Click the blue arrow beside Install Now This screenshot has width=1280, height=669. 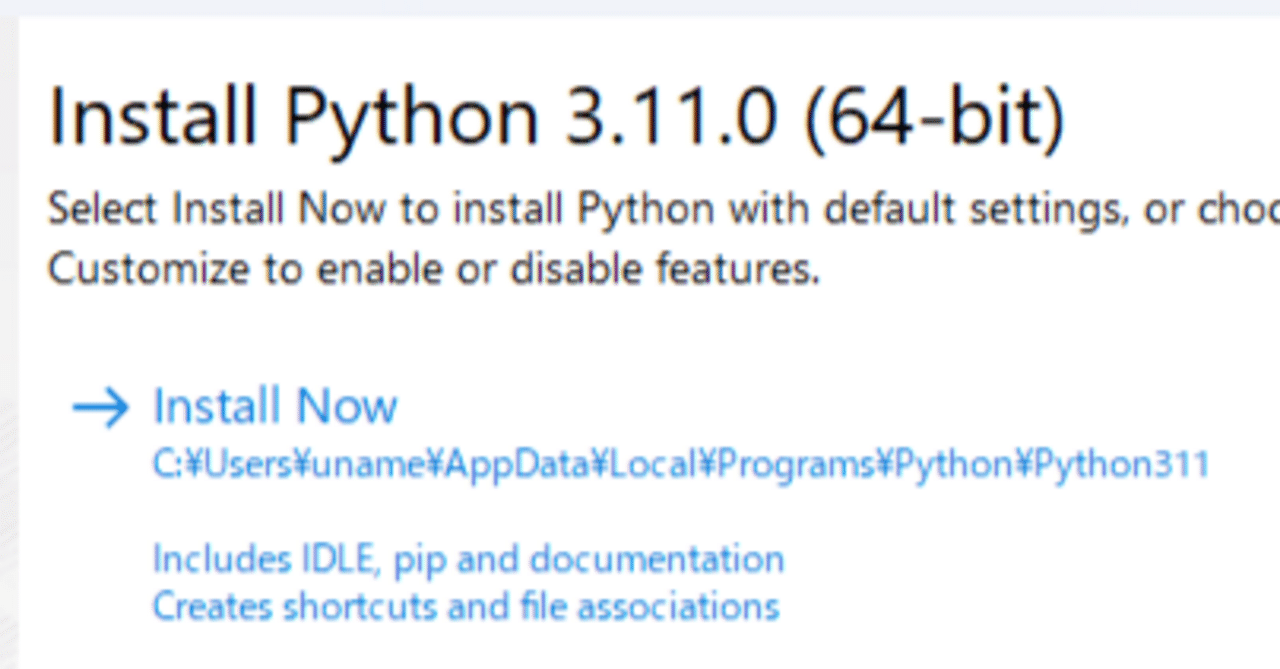click(x=101, y=408)
